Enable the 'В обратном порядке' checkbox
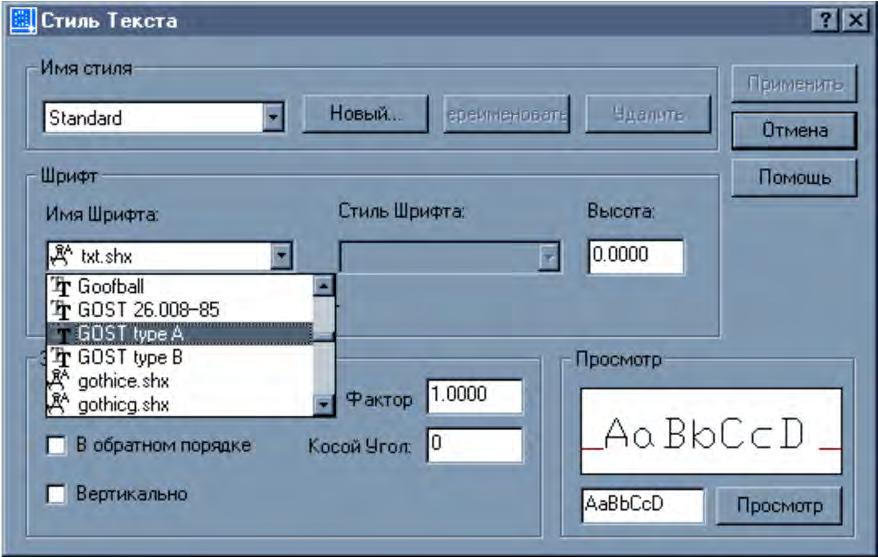This screenshot has width=878, height=557. [56, 446]
